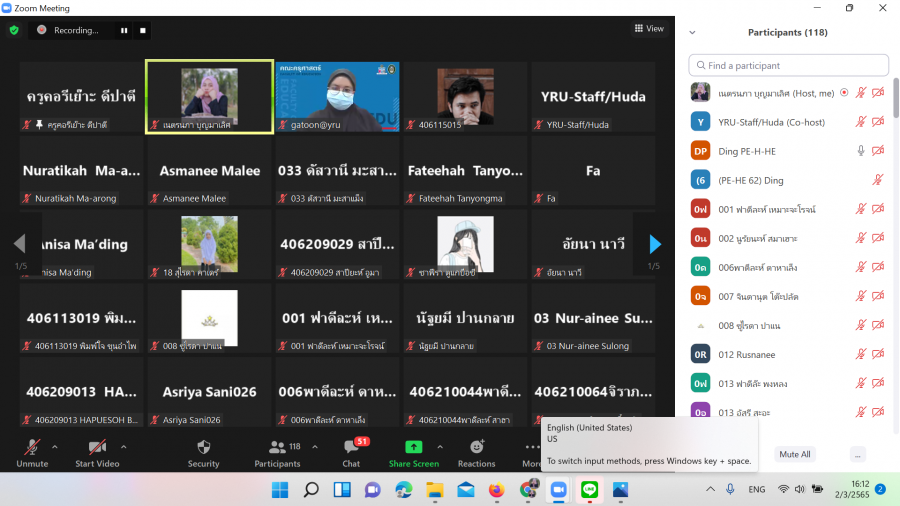Open the View layout menu
Image resolution: width=900 pixels, height=506 pixels.
(x=649, y=28)
